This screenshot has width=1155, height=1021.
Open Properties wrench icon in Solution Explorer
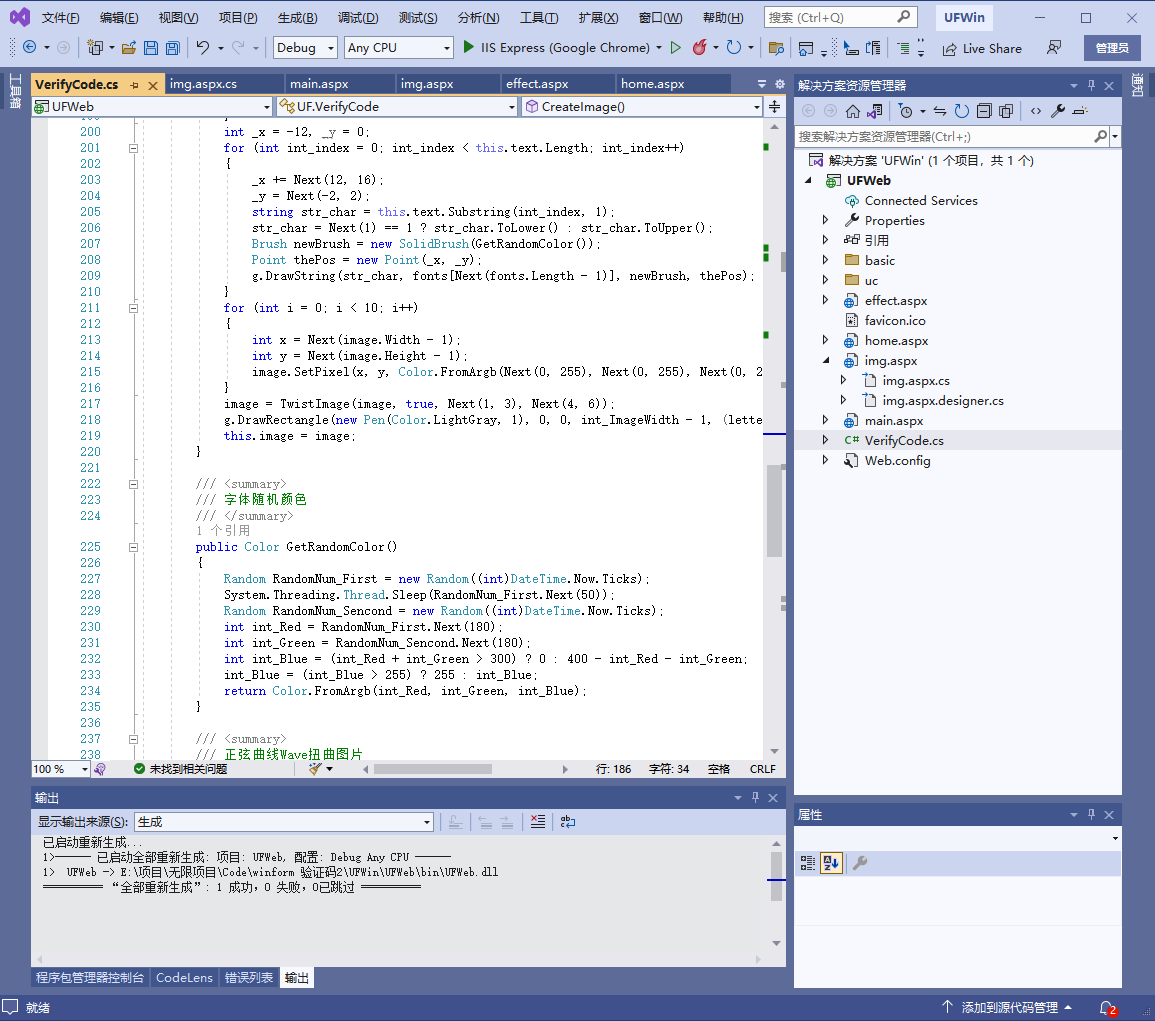click(1058, 111)
